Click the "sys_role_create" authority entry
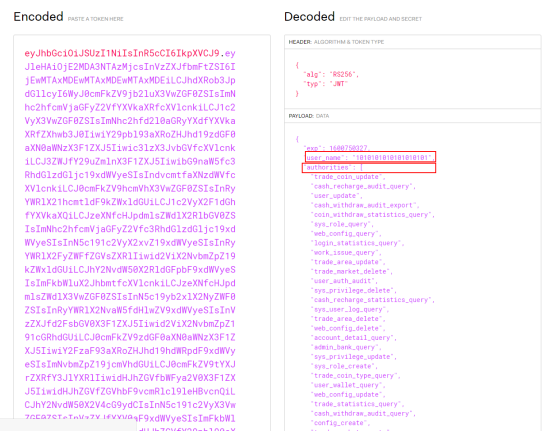This screenshot has width=554, height=432. tap(344, 366)
